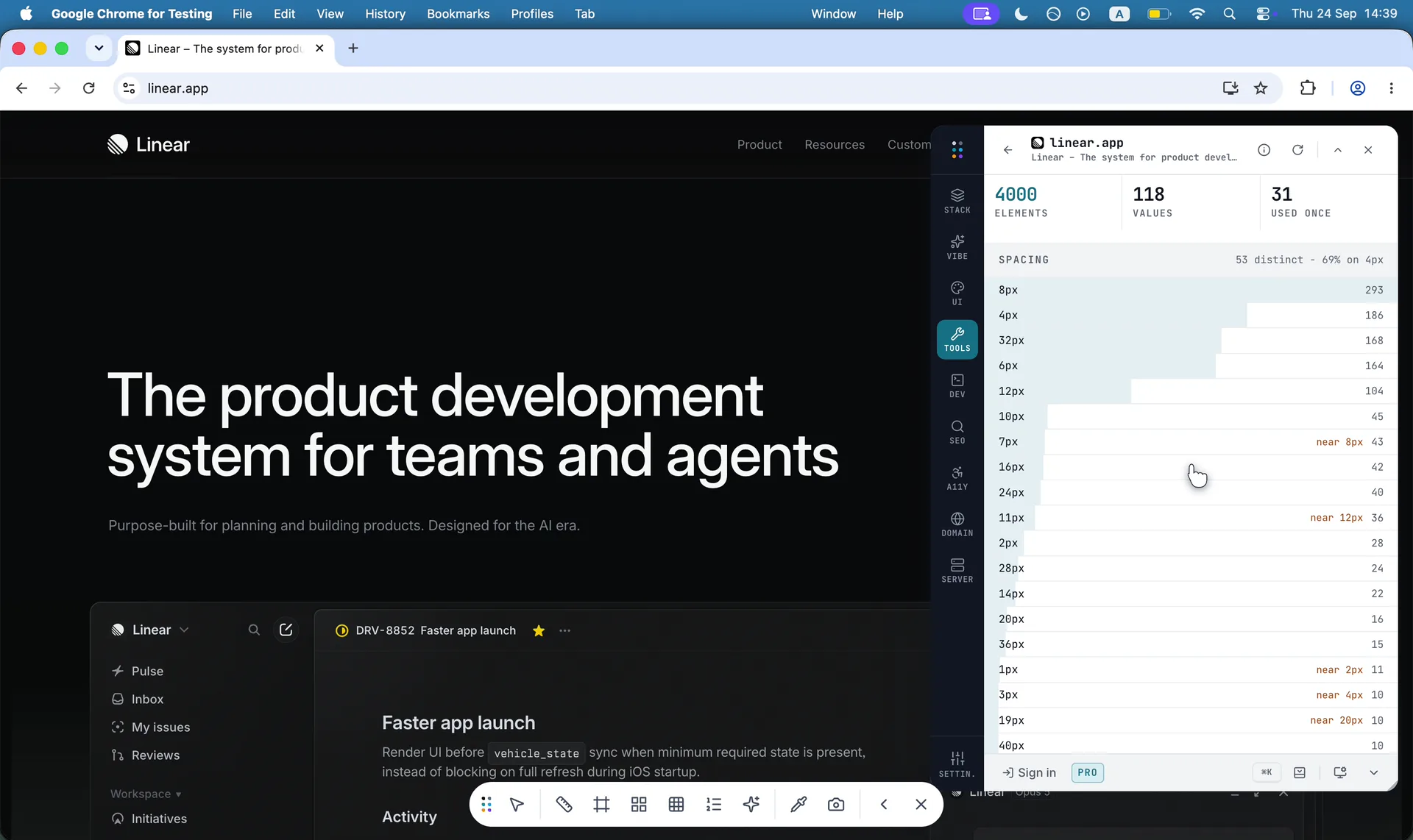Click the search icon in the Linear preview sidebar
Viewport: 1413px width, 840px height.
pos(254,630)
